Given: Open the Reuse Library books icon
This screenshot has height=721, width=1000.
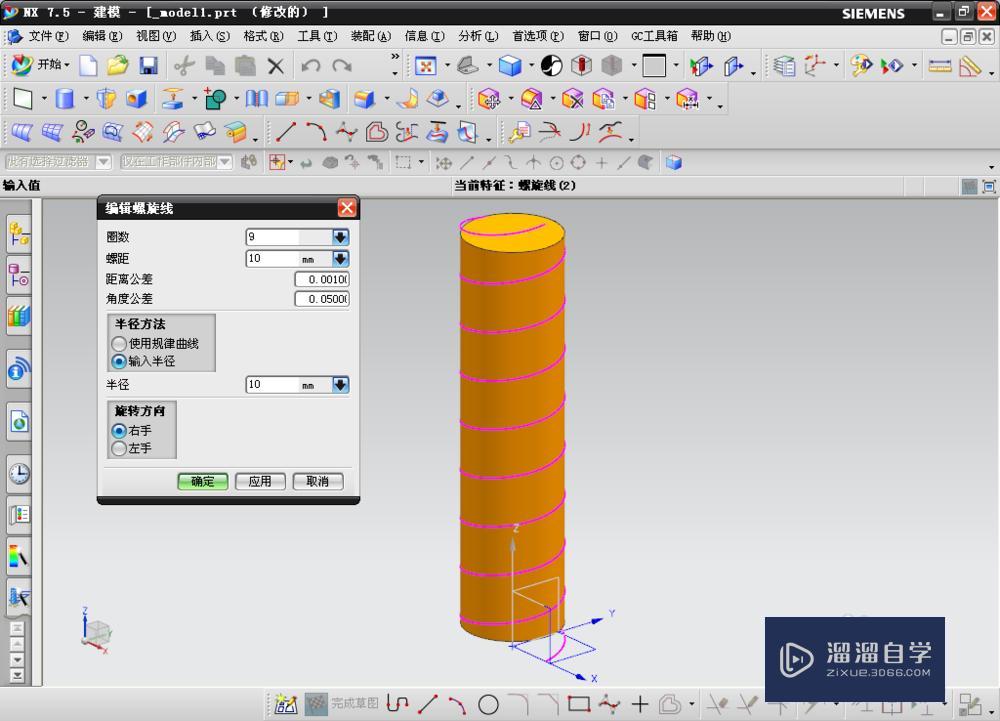Looking at the screenshot, I should pyautogui.click(x=19, y=316).
